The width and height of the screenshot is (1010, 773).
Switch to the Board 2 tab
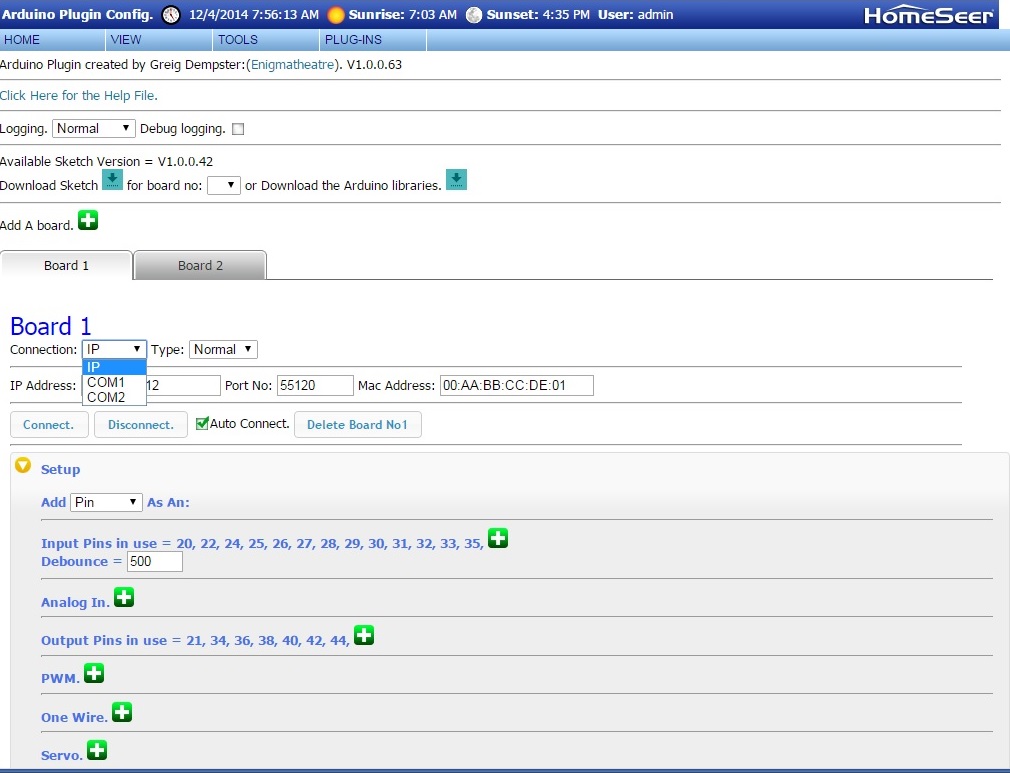(200, 265)
